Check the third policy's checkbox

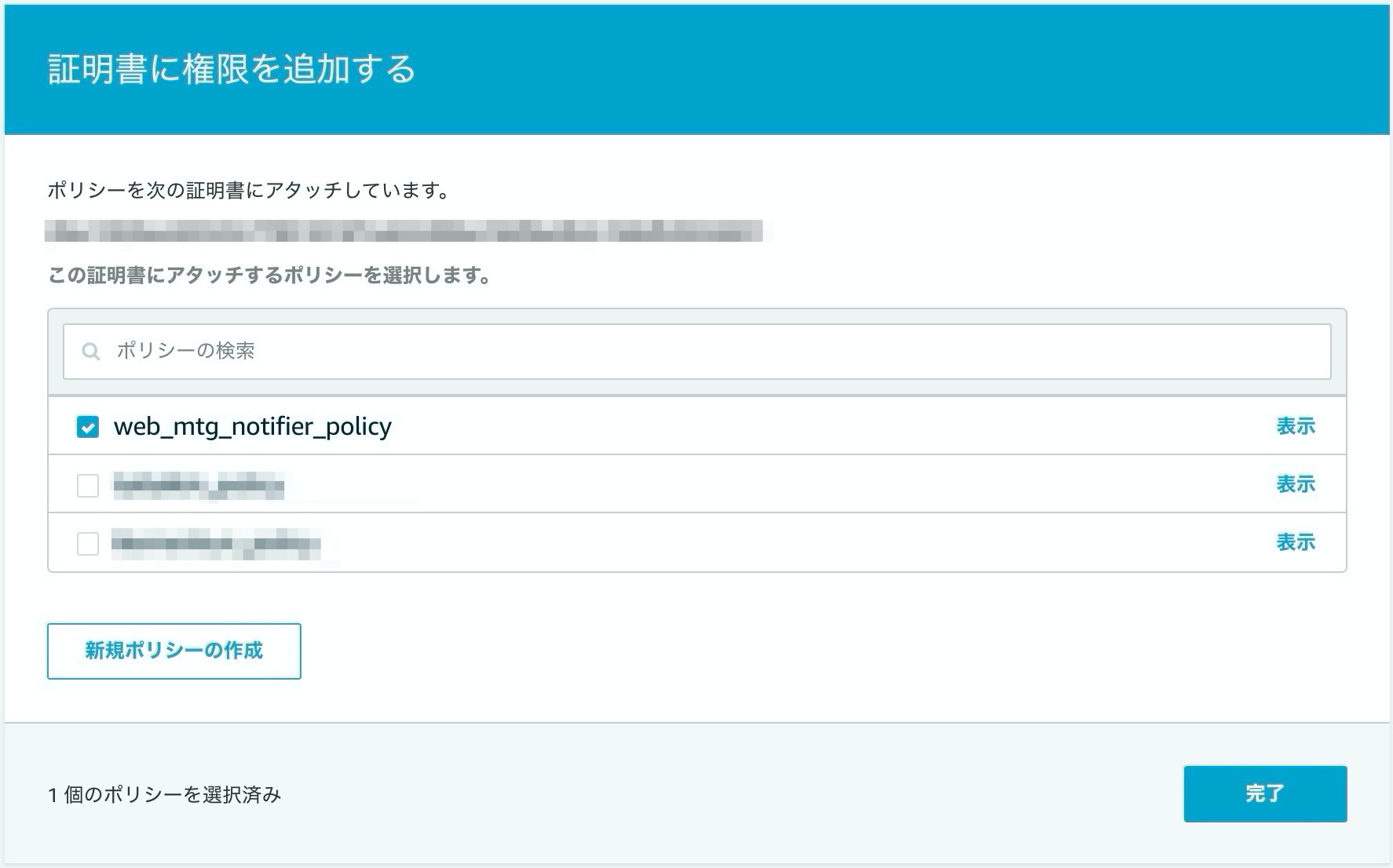tap(88, 542)
